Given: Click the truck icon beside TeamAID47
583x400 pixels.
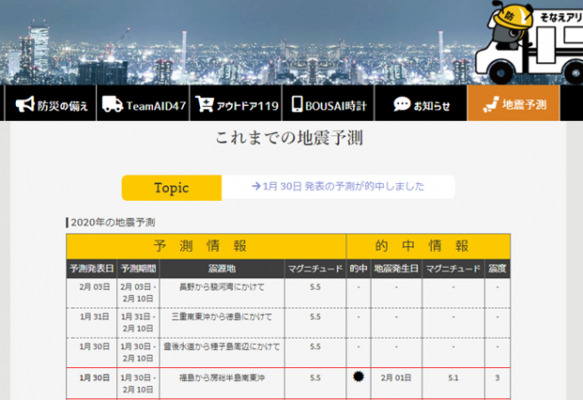Looking at the screenshot, I should pyautogui.click(x=112, y=104).
